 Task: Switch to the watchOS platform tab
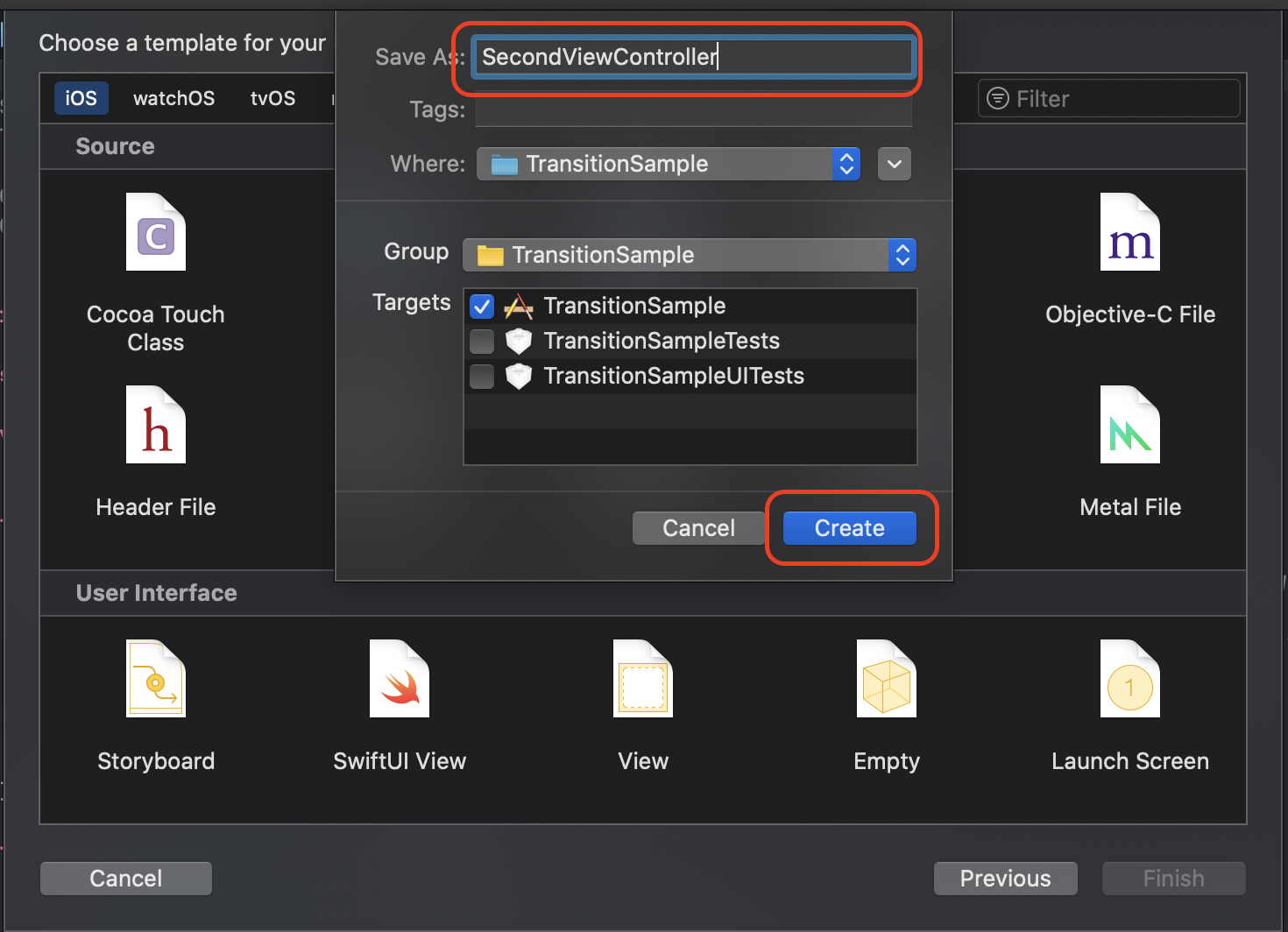click(174, 98)
